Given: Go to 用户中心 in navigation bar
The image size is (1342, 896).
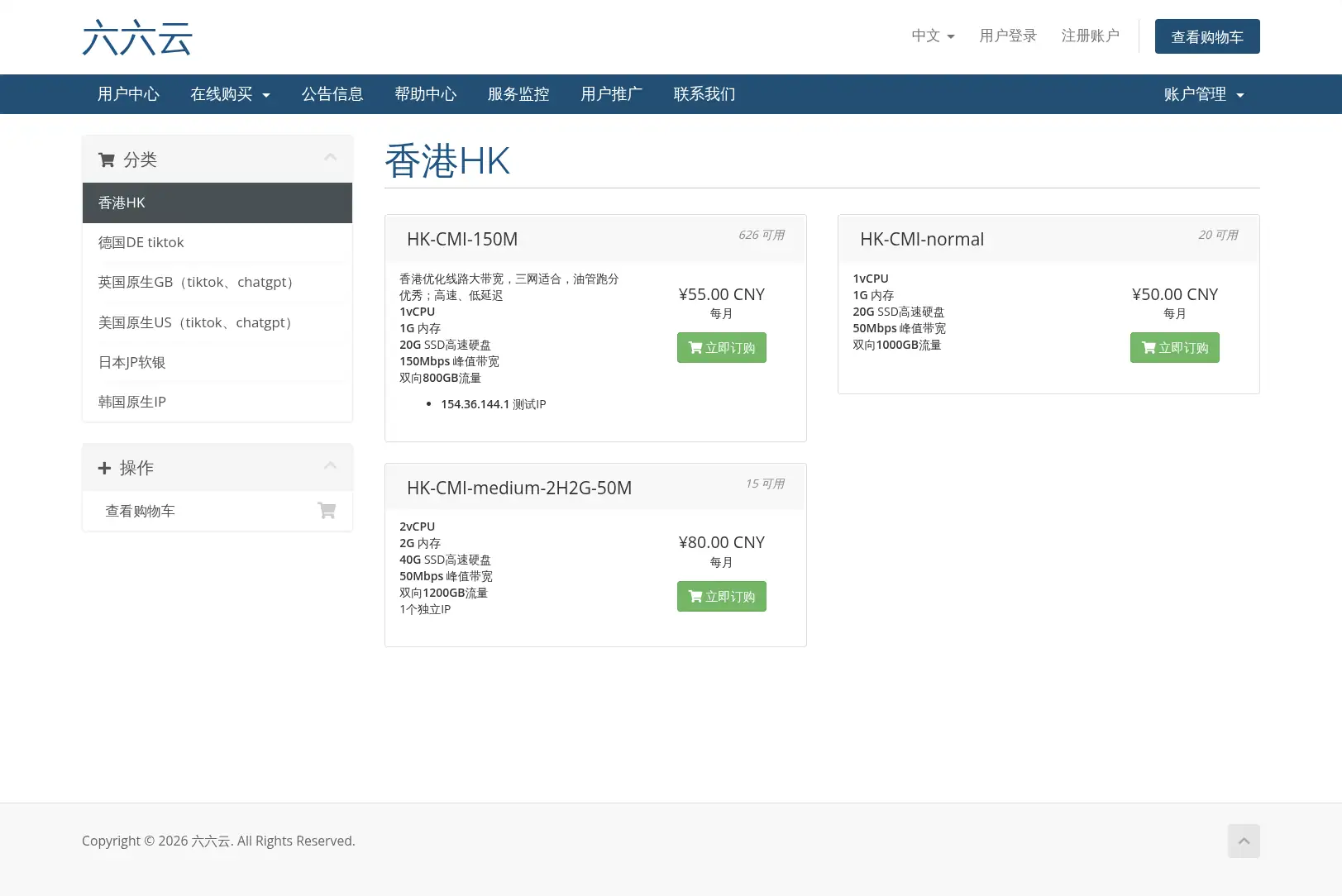Looking at the screenshot, I should click(x=128, y=94).
